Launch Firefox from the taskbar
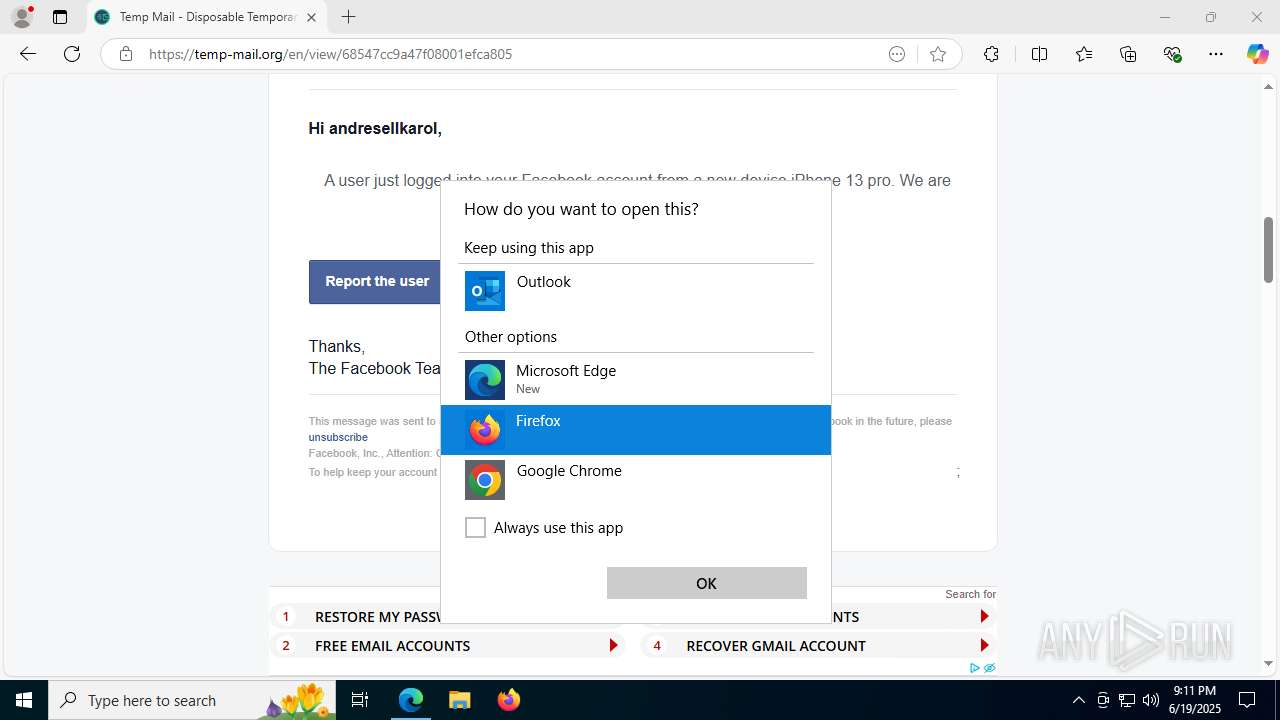Screen dimensions: 1280x720 (508, 700)
